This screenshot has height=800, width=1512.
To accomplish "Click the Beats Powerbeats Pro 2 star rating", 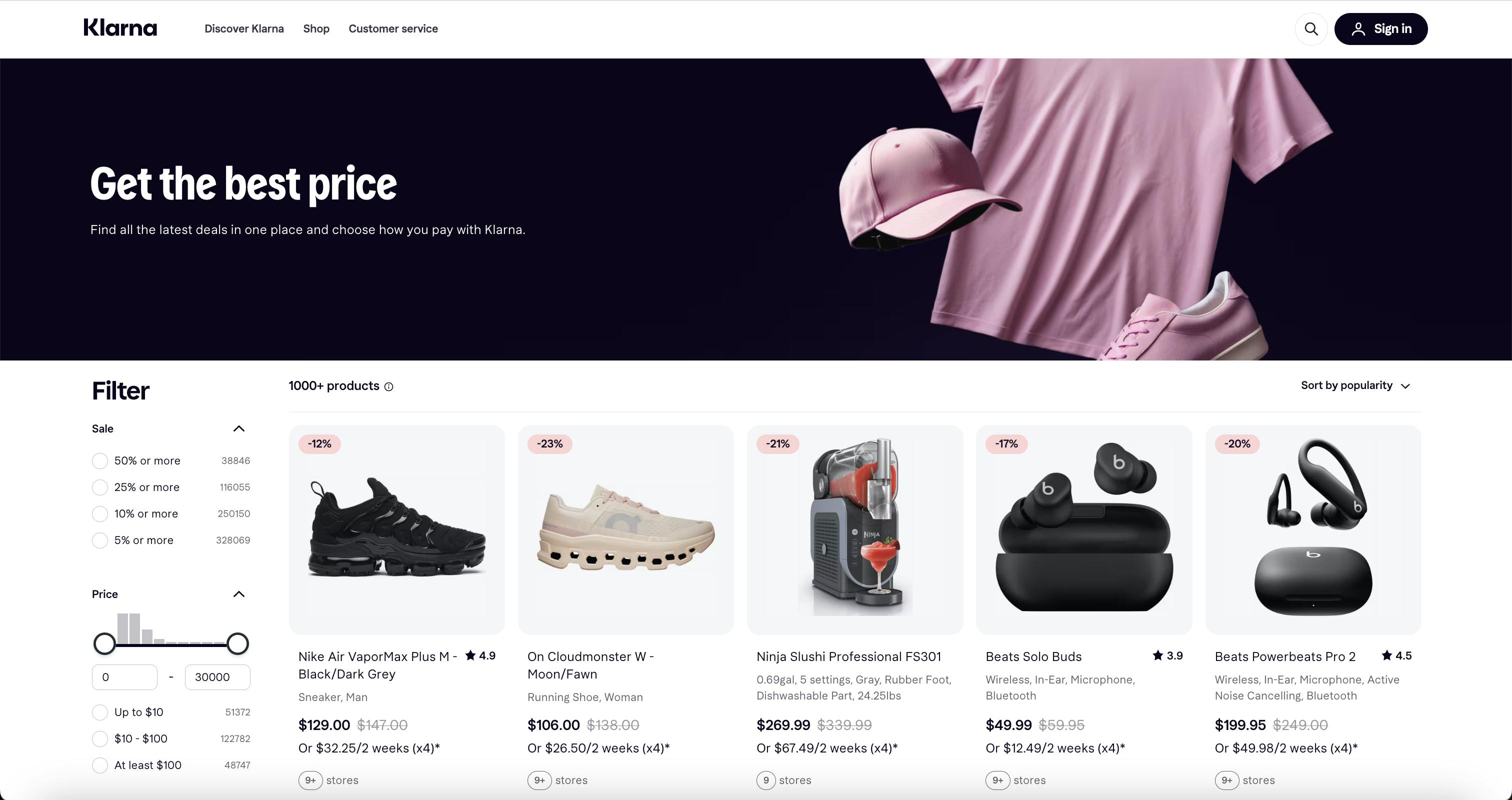I will pos(1396,655).
